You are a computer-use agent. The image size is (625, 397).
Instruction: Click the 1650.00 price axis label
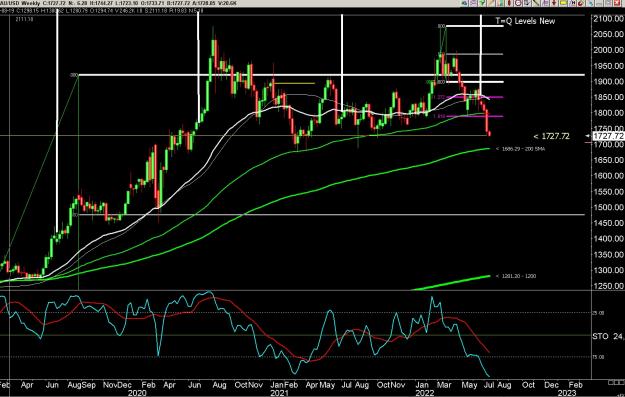click(x=608, y=160)
